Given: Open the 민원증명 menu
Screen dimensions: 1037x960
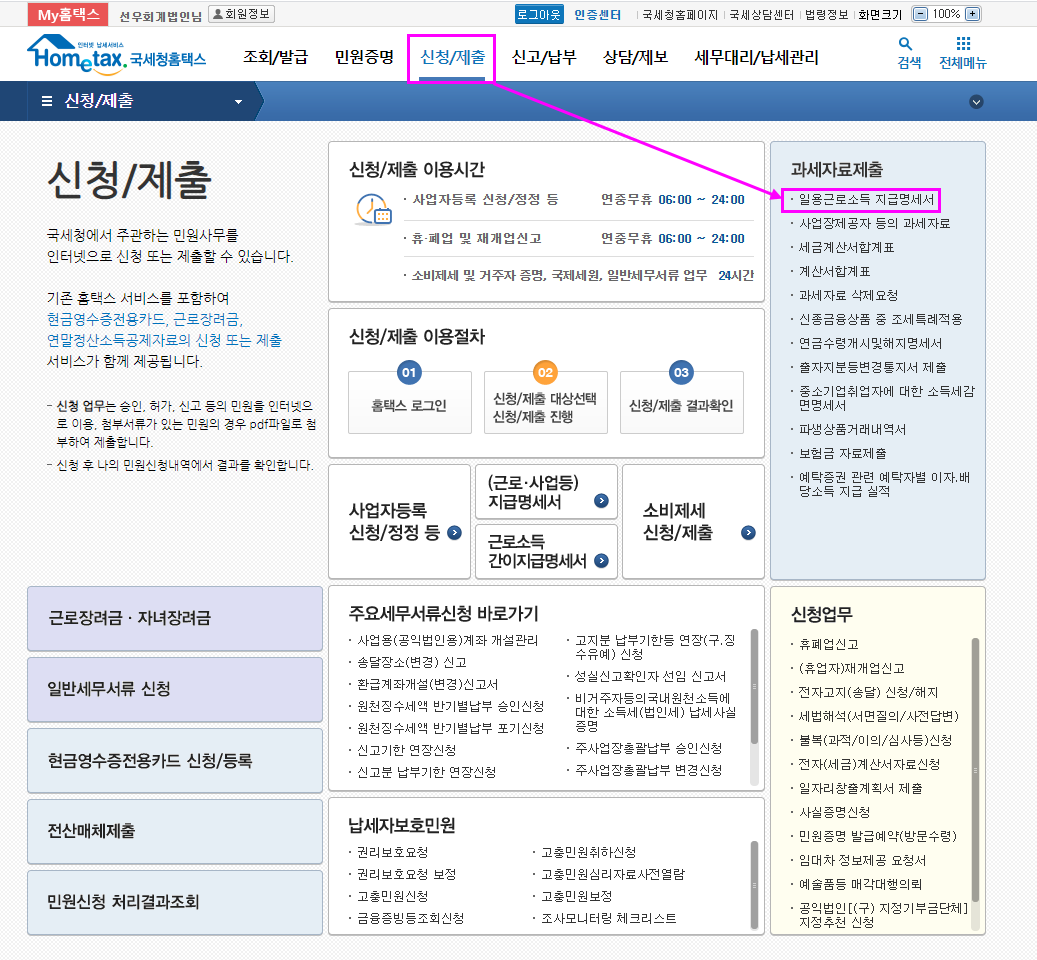Looking at the screenshot, I should click(364, 58).
